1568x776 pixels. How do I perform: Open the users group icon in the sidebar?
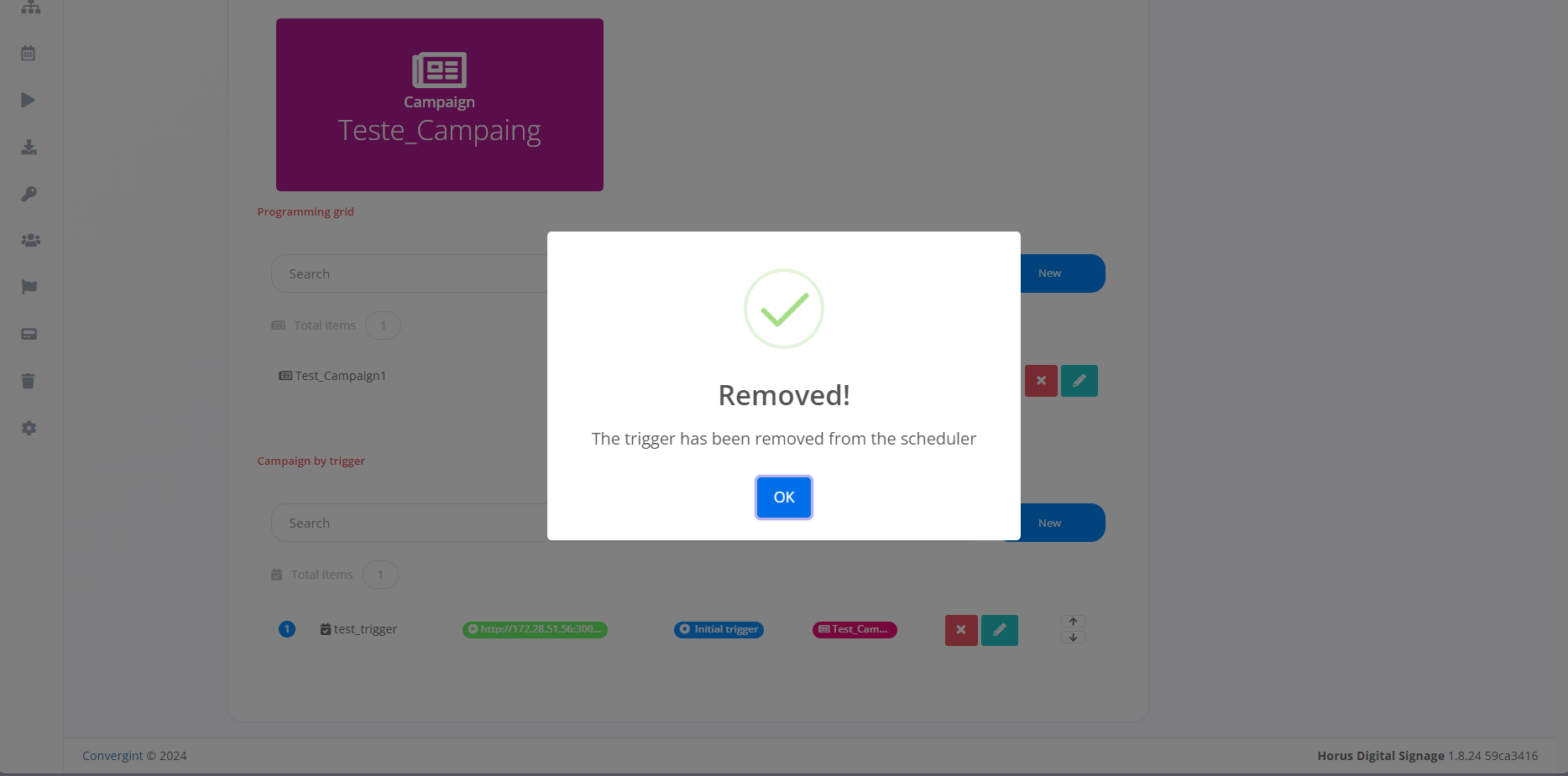[30, 241]
